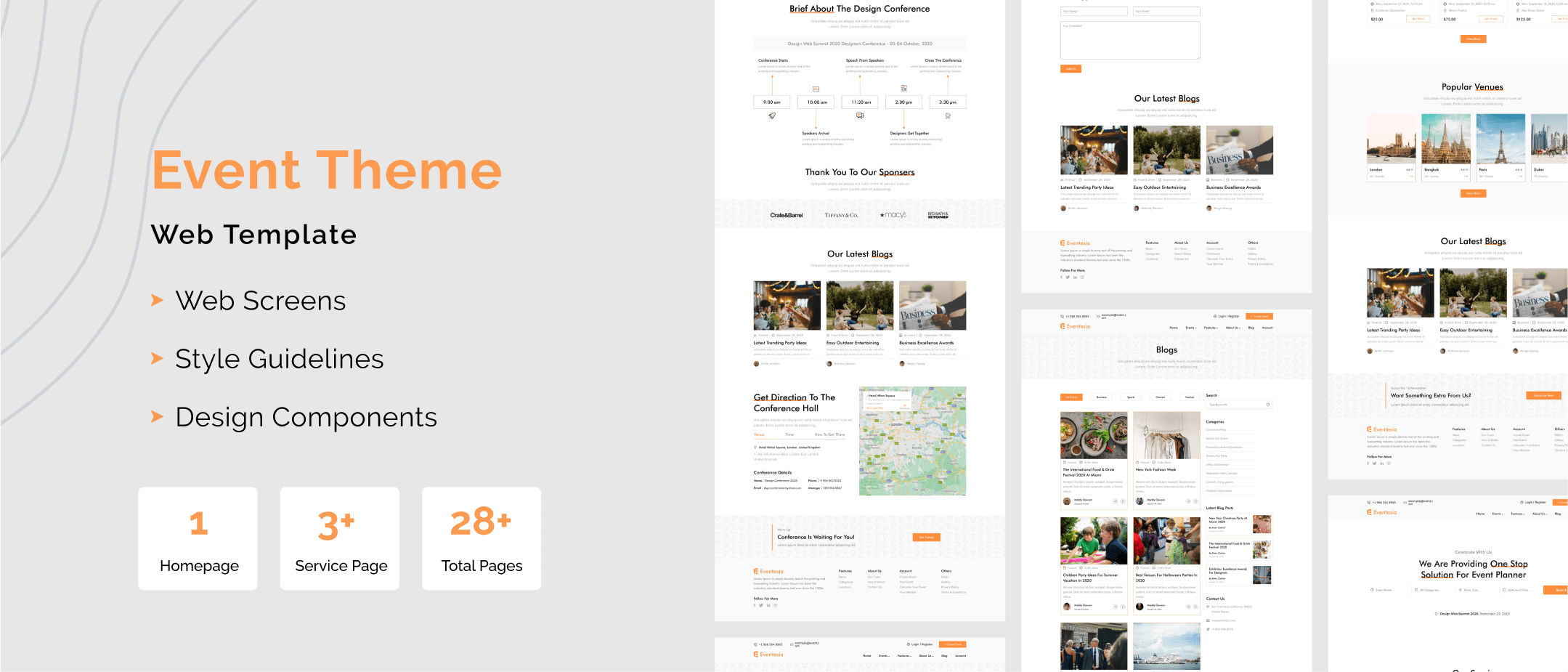
Task: Open New Year Christmas Party latest post thumbnail
Action: pyautogui.click(x=1262, y=523)
